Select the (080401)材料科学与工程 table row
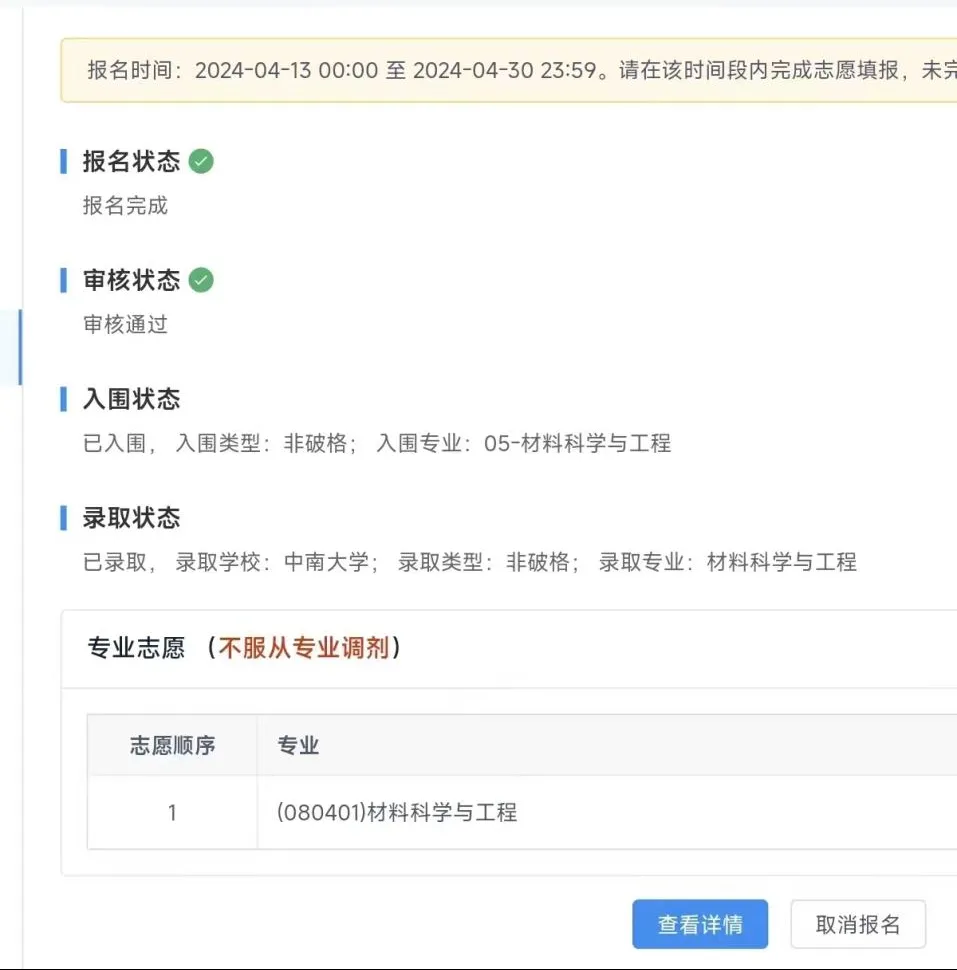Screen dimensions: 957x970 [522, 812]
